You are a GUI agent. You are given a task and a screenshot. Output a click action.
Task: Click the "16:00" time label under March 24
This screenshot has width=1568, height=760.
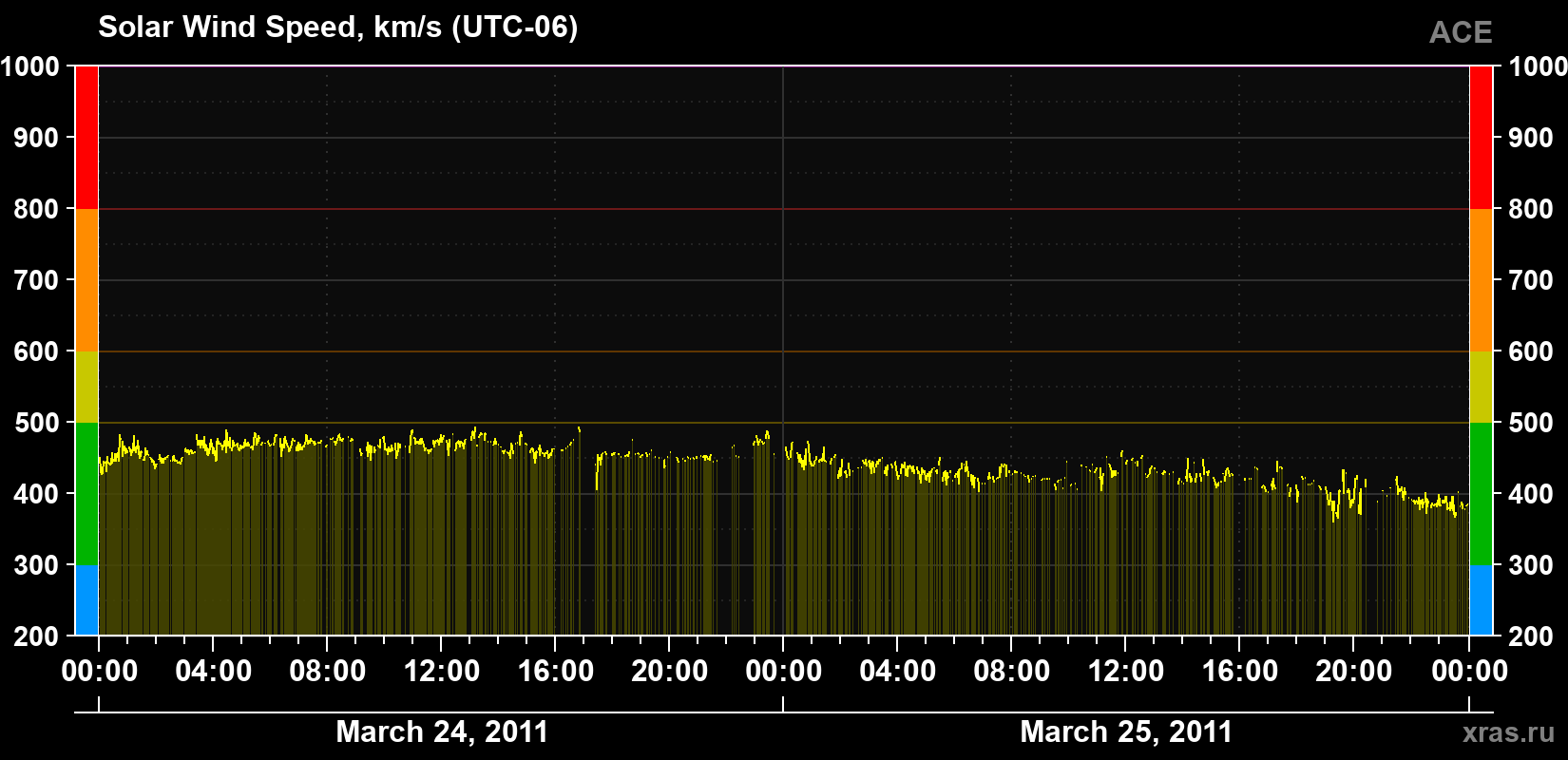pos(556,672)
